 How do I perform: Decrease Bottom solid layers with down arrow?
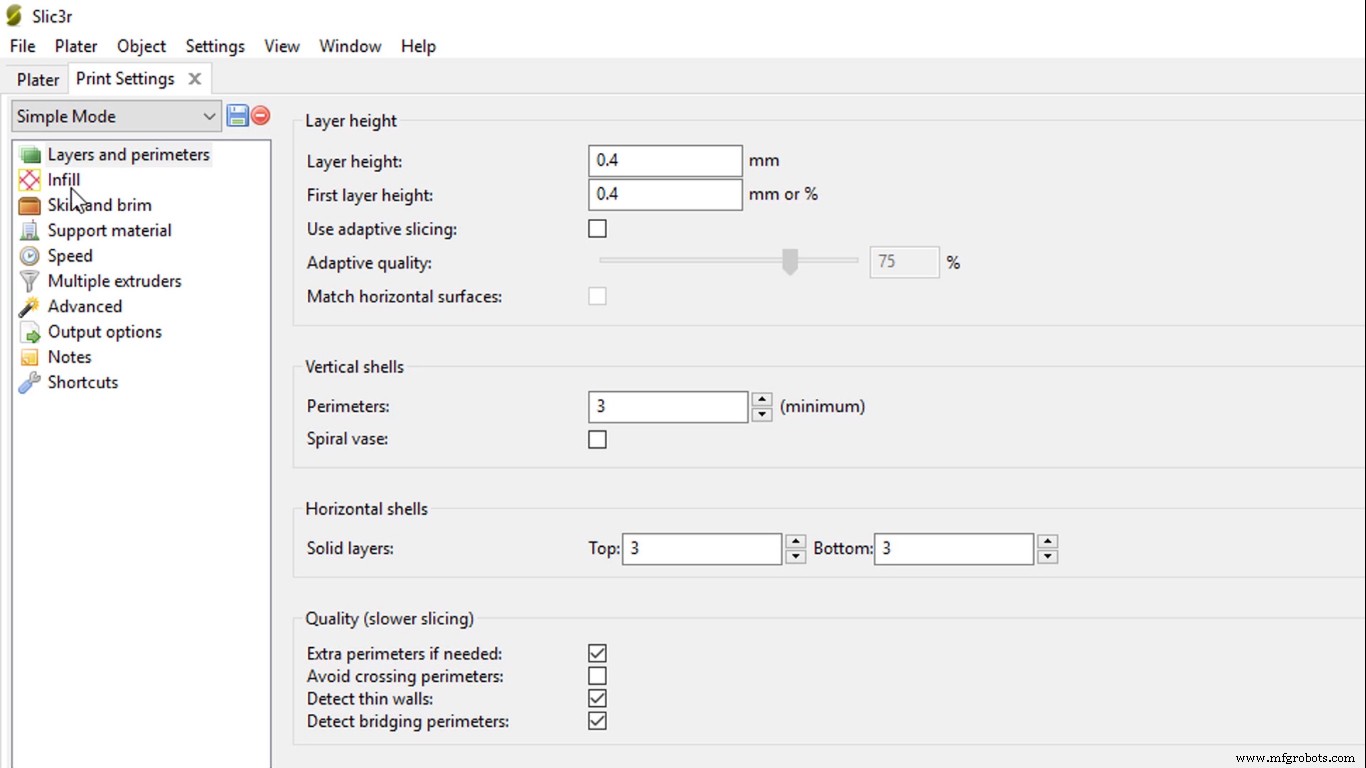(x=1047, y=556)
